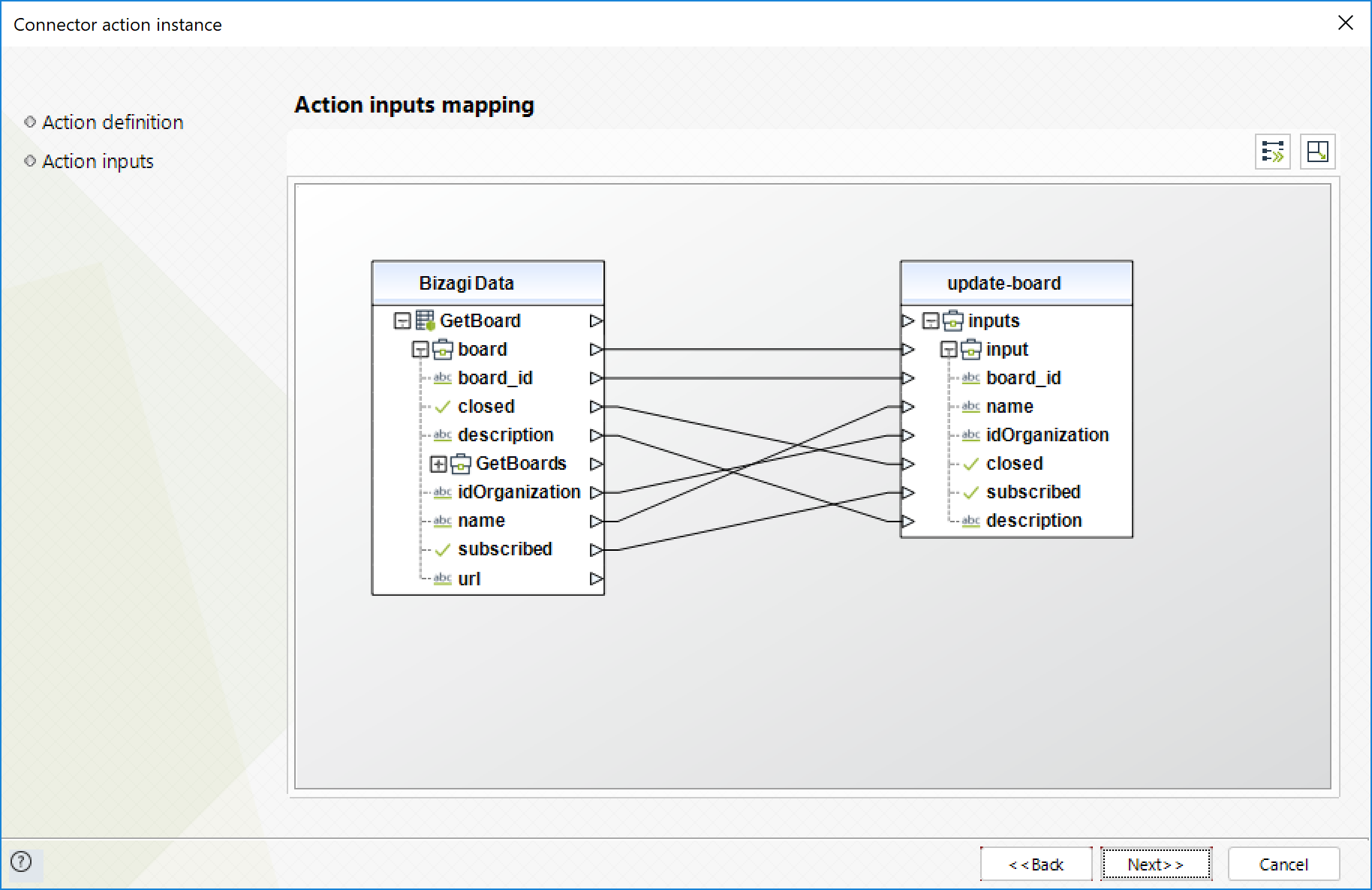Screen dimensions: 1372x890
Task: Select closed in update-board panel
Action: coord(1015,464)
